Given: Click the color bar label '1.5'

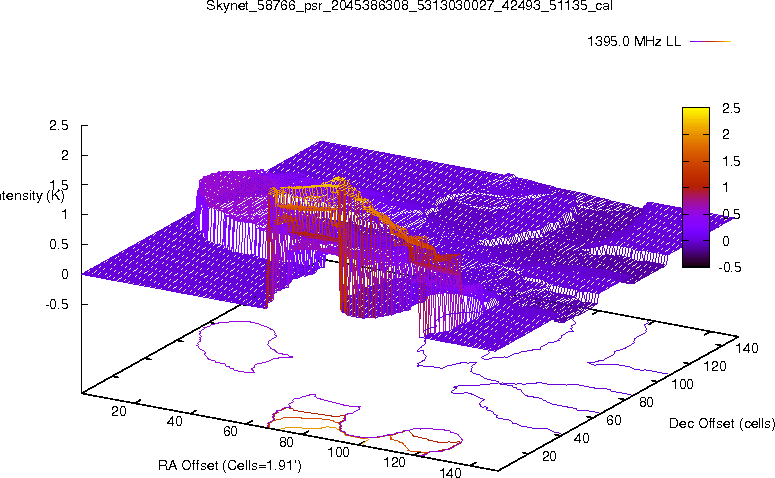Looking at the screenshot, I should [731, 162].
